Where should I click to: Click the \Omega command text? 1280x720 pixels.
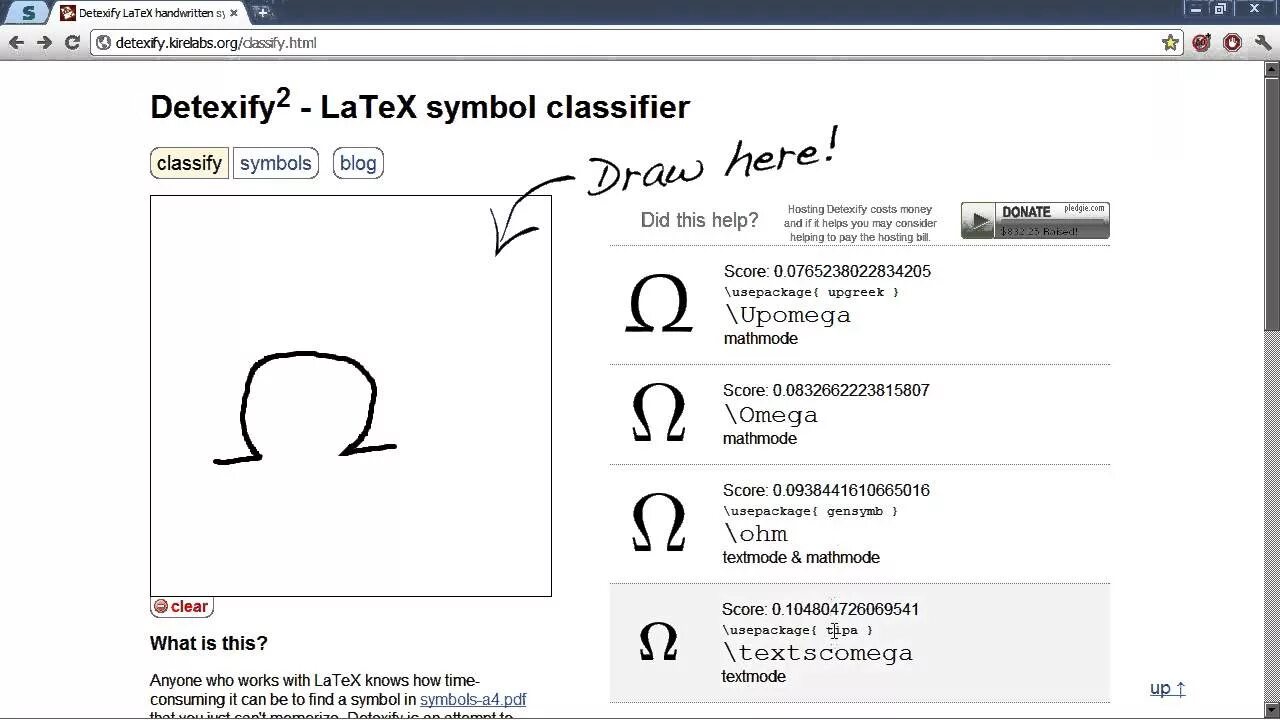pos(771,414)
